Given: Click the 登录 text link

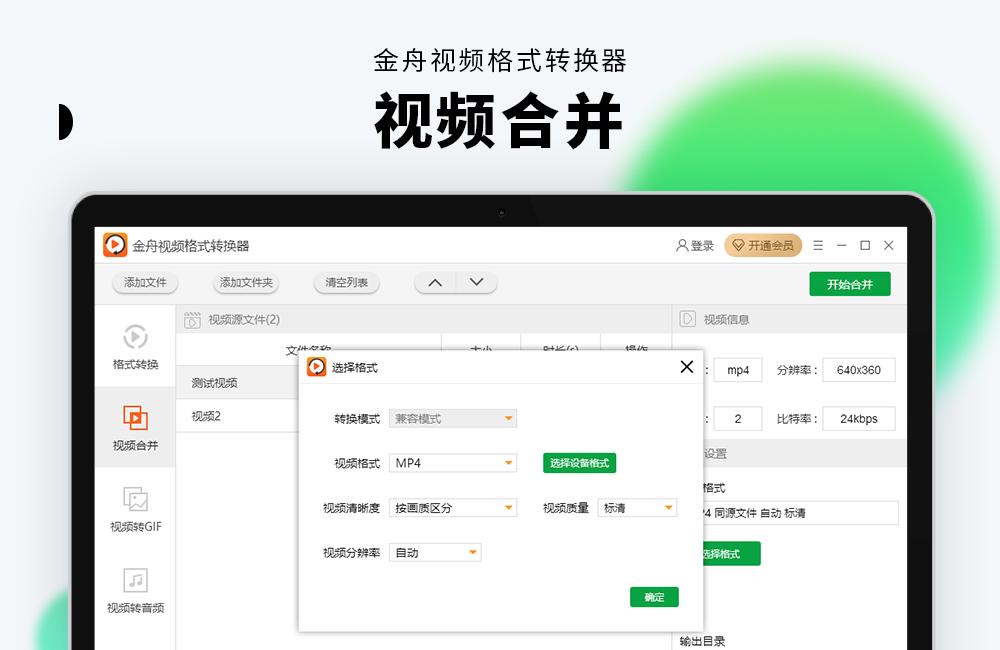Looking at the screenshot, I should (x=702, y=246).
